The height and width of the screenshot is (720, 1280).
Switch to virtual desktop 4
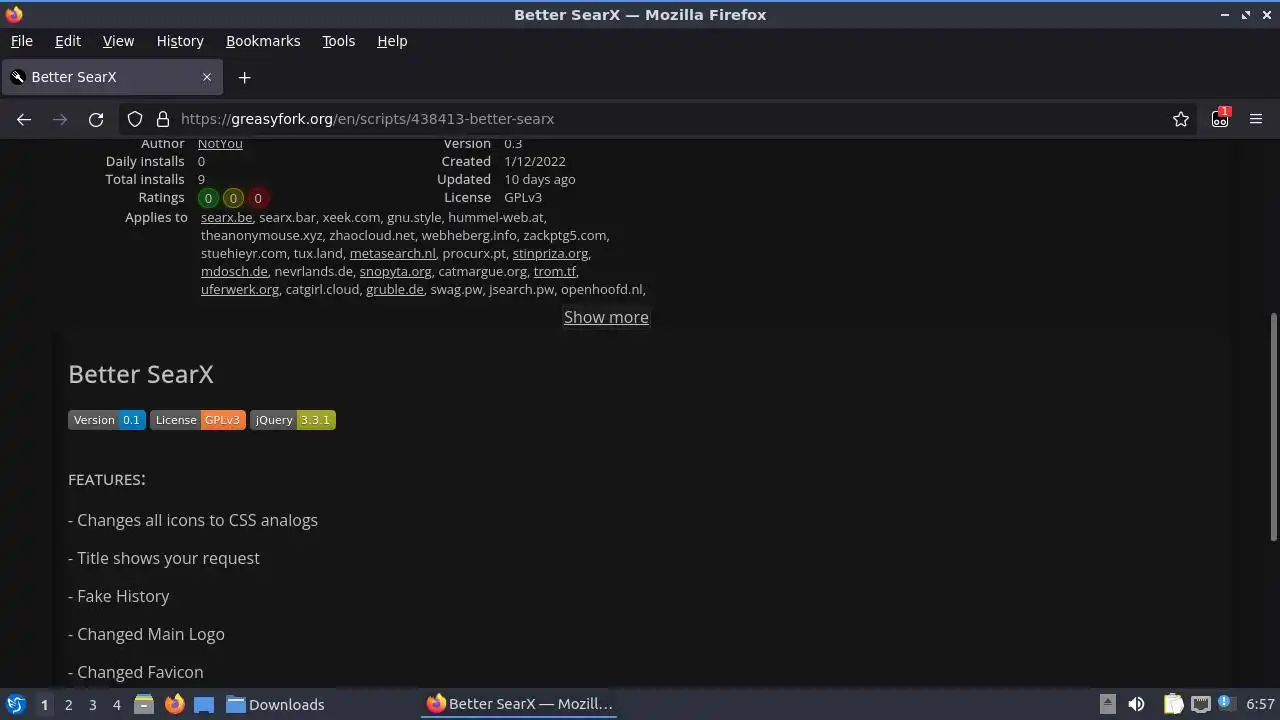click(x=116, y=705)
